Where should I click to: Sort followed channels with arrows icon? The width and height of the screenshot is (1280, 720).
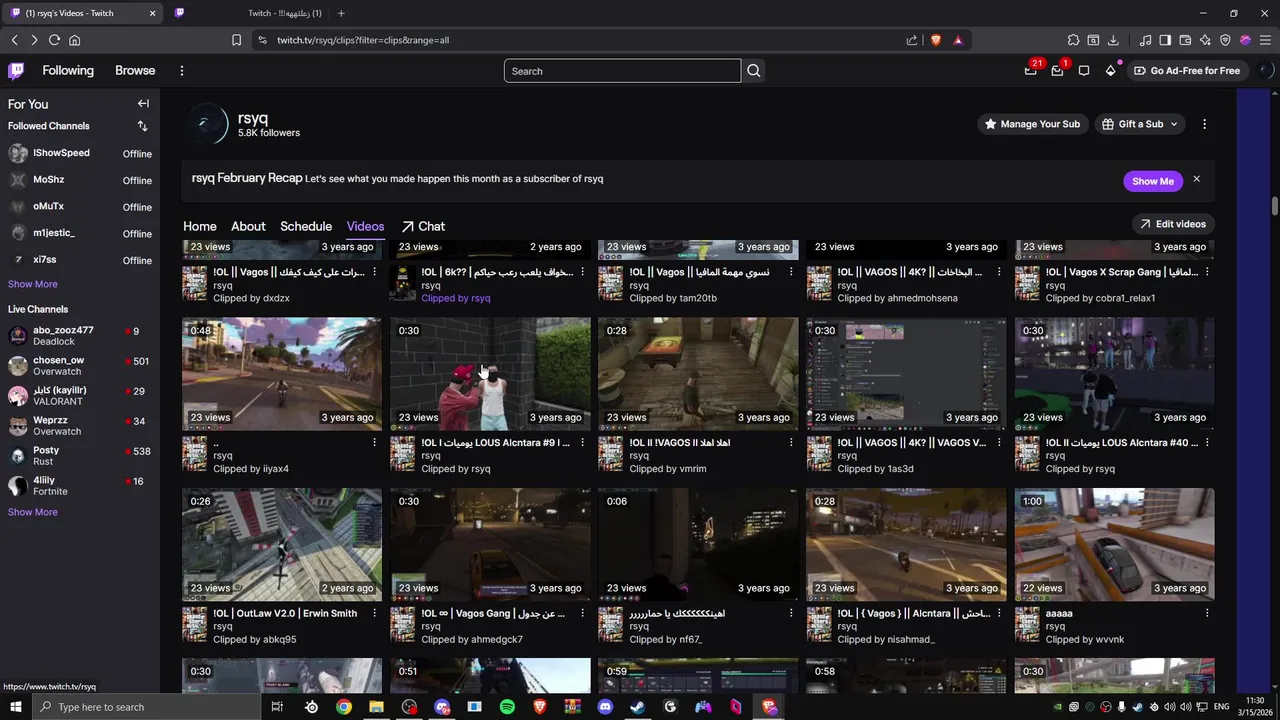[x=142, y=126]
